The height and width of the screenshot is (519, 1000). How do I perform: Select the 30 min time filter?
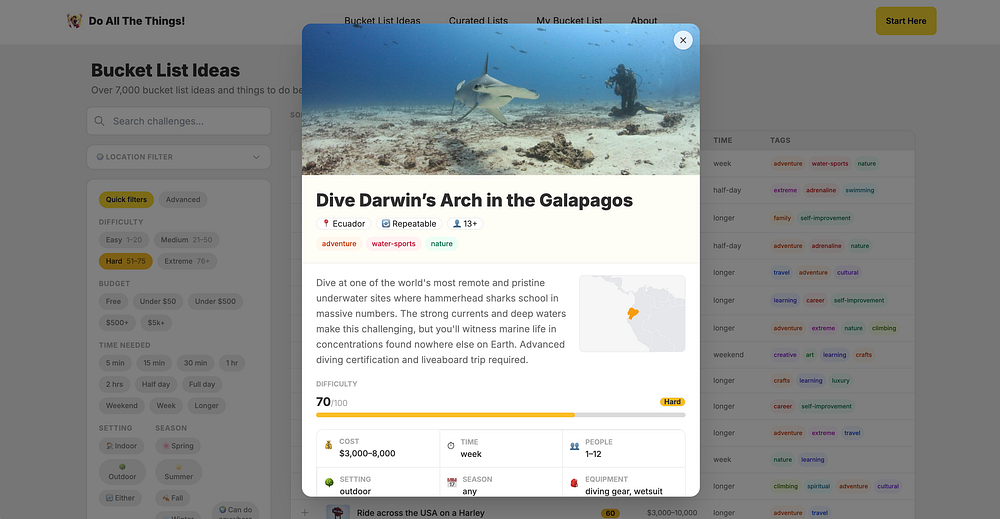[x=195, y=363]
